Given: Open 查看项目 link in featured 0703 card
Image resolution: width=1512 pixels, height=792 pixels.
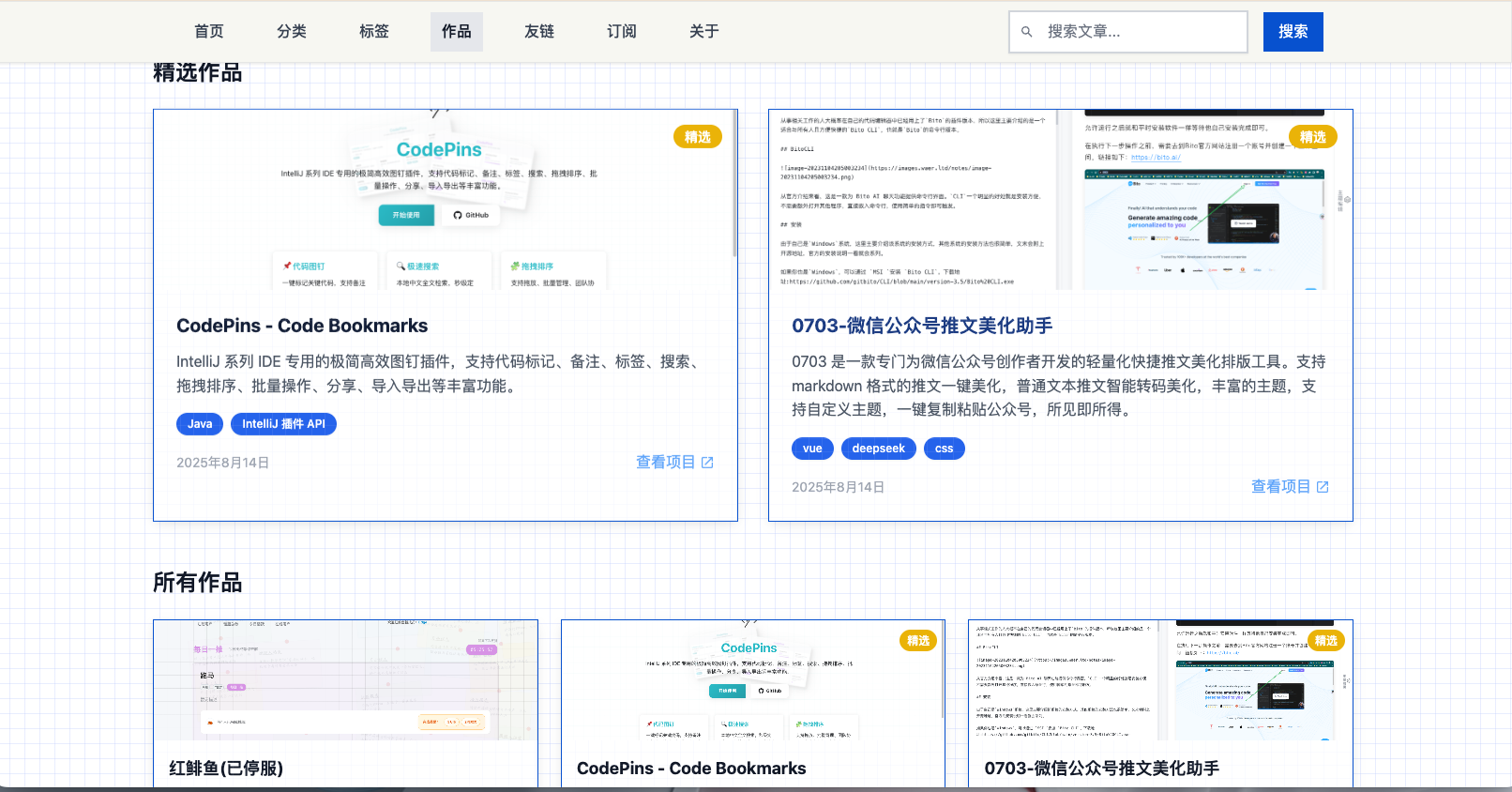Looking at the screenshot, I should click(1290, 486).
